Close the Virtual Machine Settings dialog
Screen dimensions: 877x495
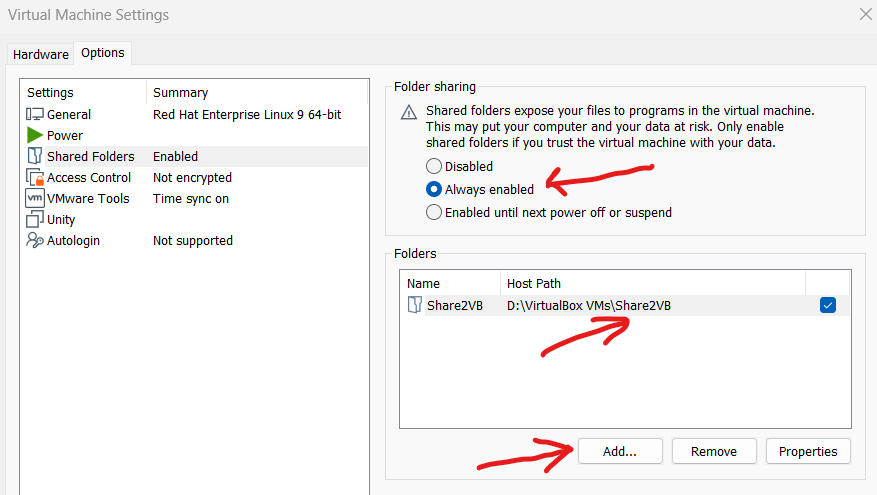pyautogui.click(x=865, y=14)
